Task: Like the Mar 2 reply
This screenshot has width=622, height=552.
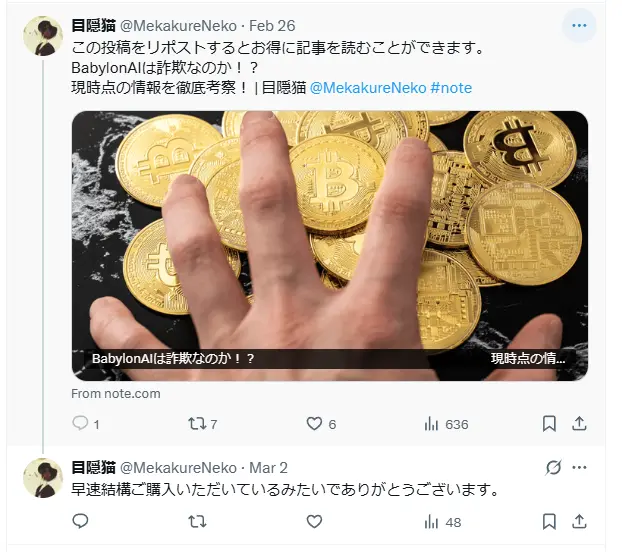Action: tap(314, 521)
